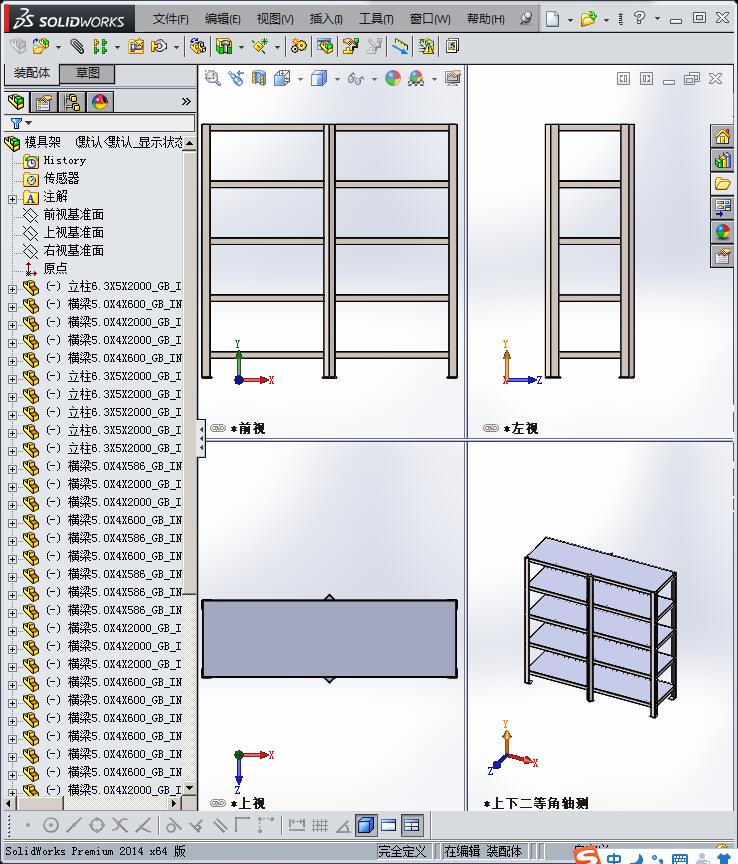Open the 编辑(E) menu
This screenshot has width=738, height=864.
pyautogui.click(x=222, y=19)
